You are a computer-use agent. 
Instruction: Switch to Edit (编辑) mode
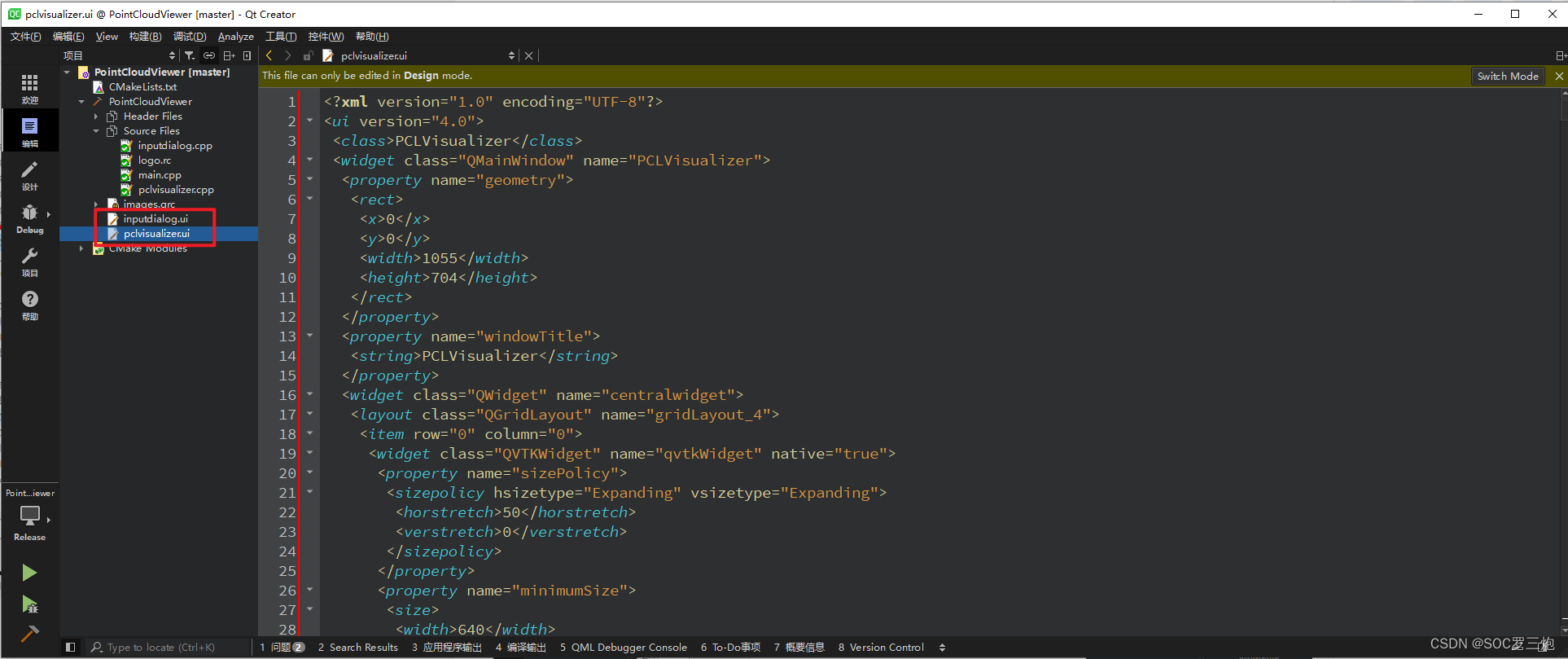click(x=29, y=131)
